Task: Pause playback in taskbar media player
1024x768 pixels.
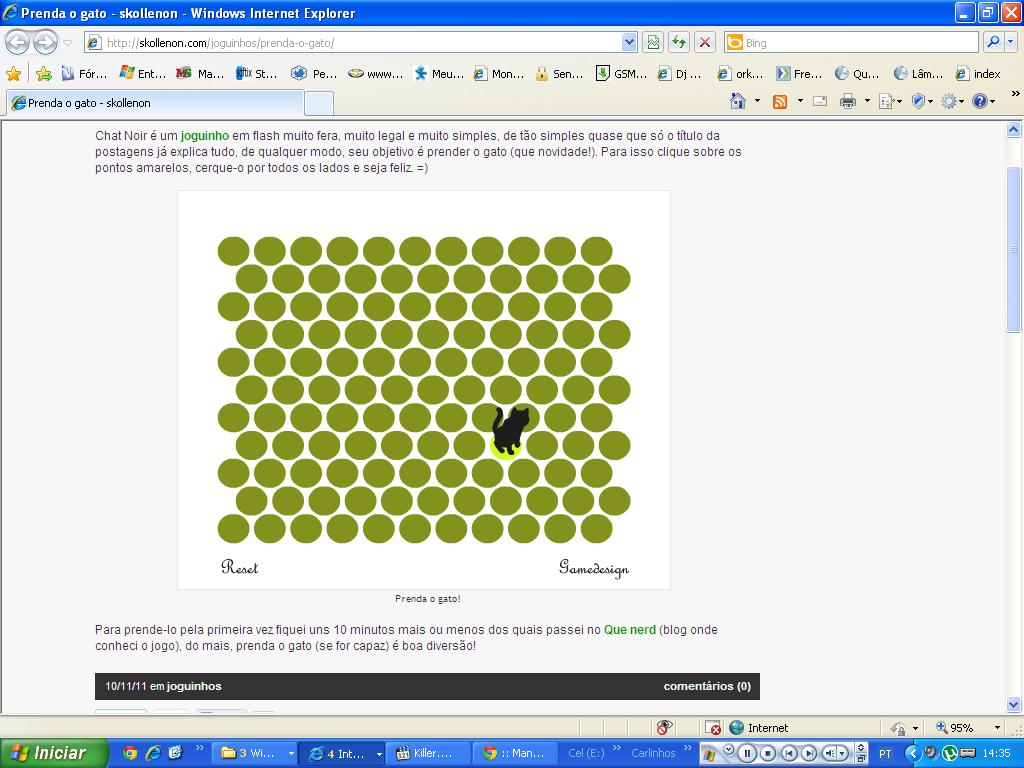Action: 748,754
